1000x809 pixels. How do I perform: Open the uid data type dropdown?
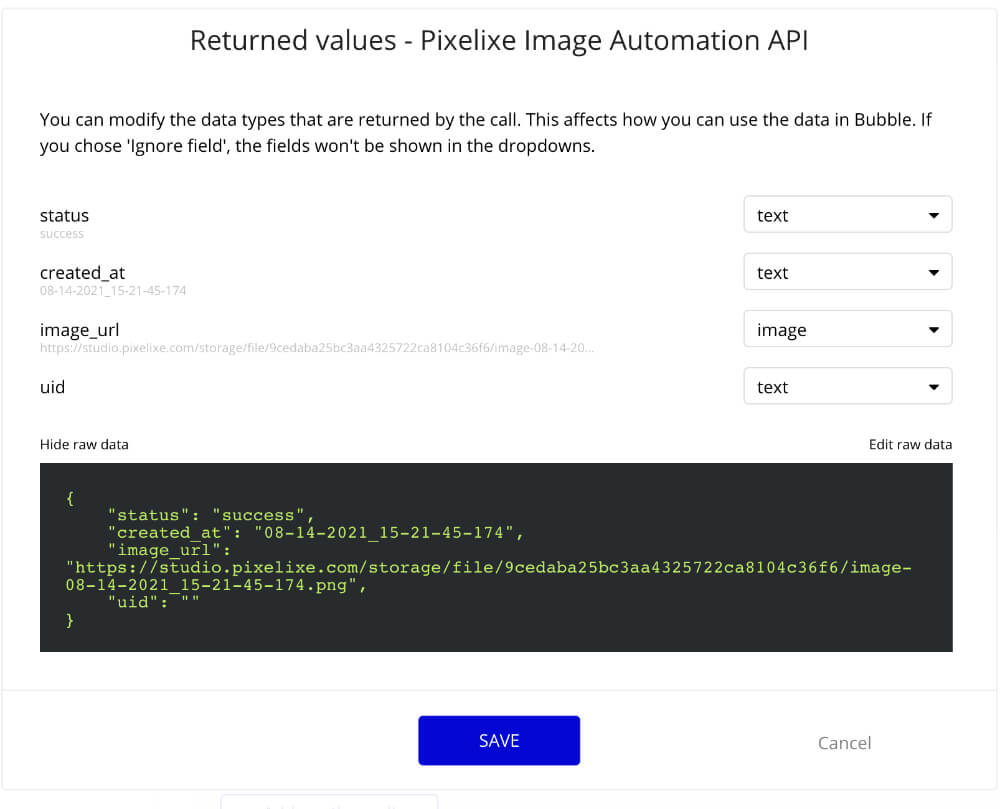(847, 387)
